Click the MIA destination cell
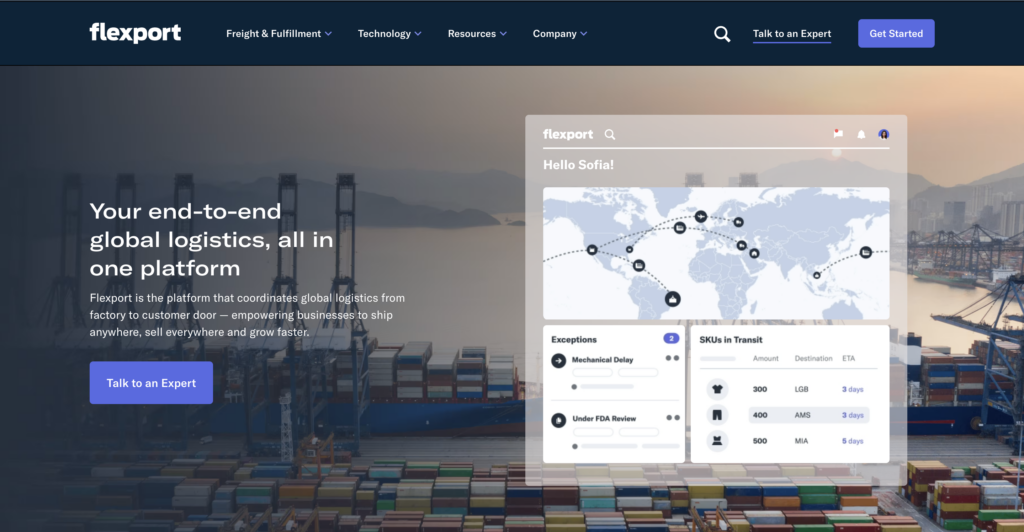Viewport: 1024px width, 532px height. (x=801, y=441)
